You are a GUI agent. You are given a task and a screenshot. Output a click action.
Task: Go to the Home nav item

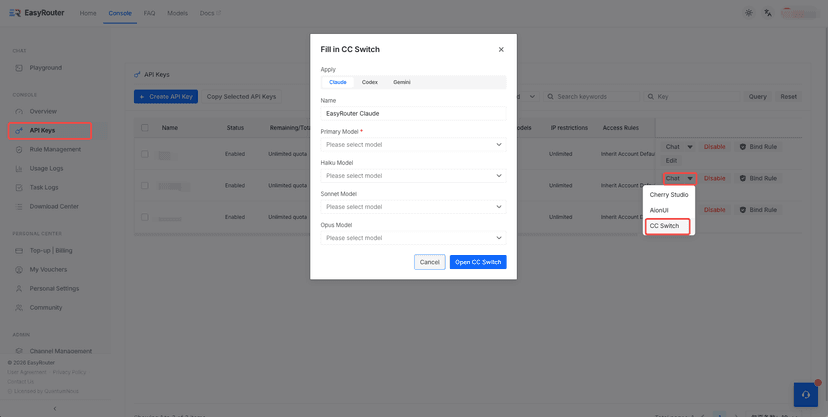(88, 13)
